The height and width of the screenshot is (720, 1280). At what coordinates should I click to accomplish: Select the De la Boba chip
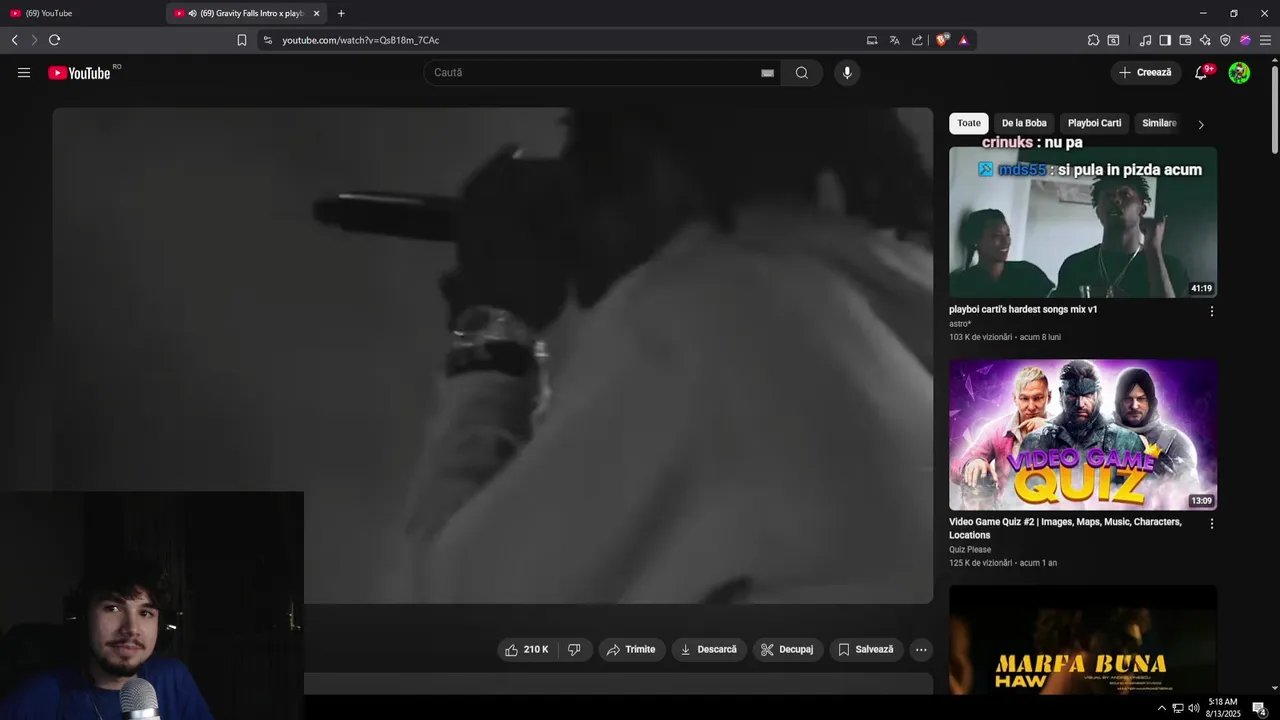(1024, 124)
